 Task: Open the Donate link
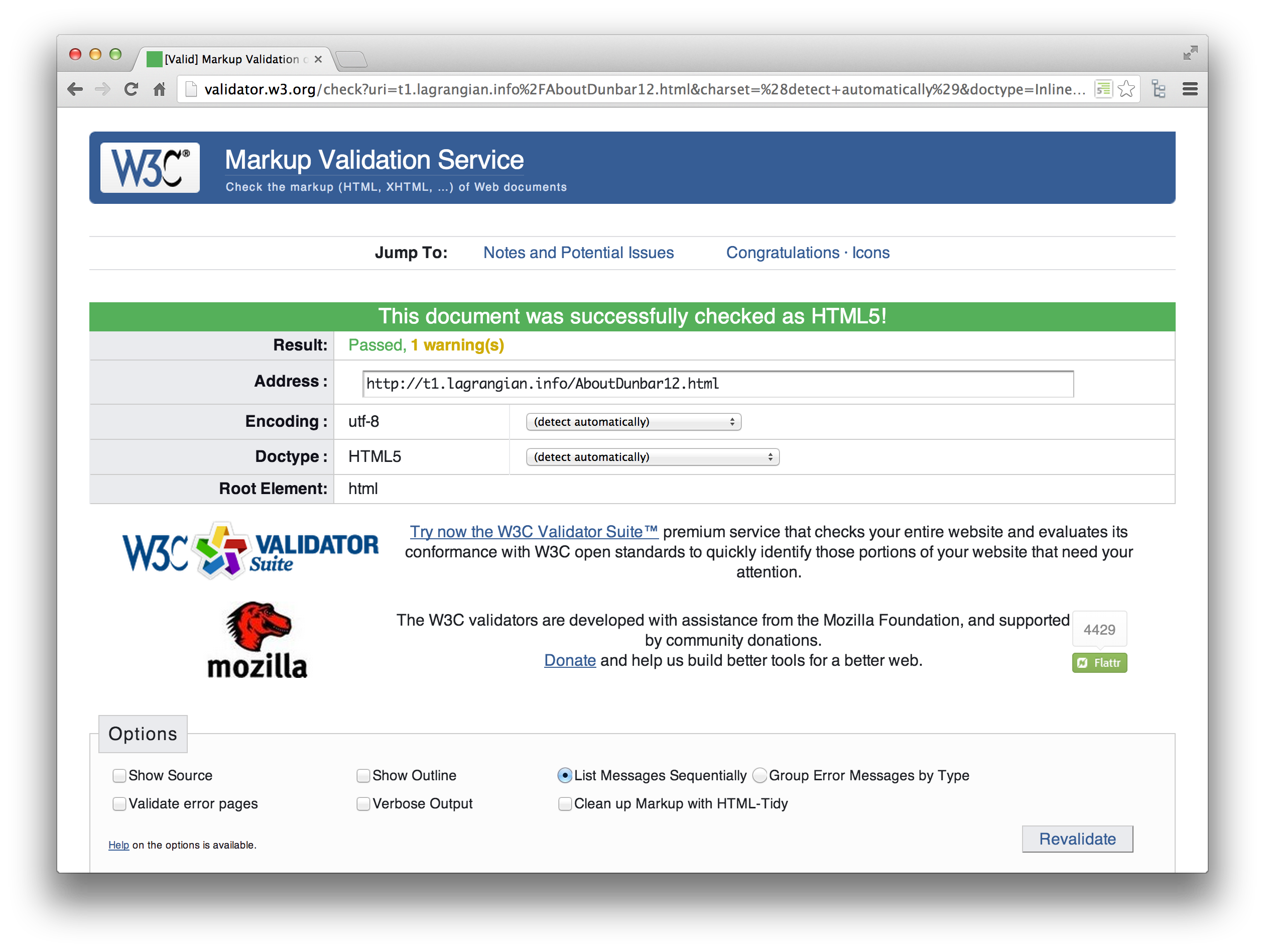point(570,660)
